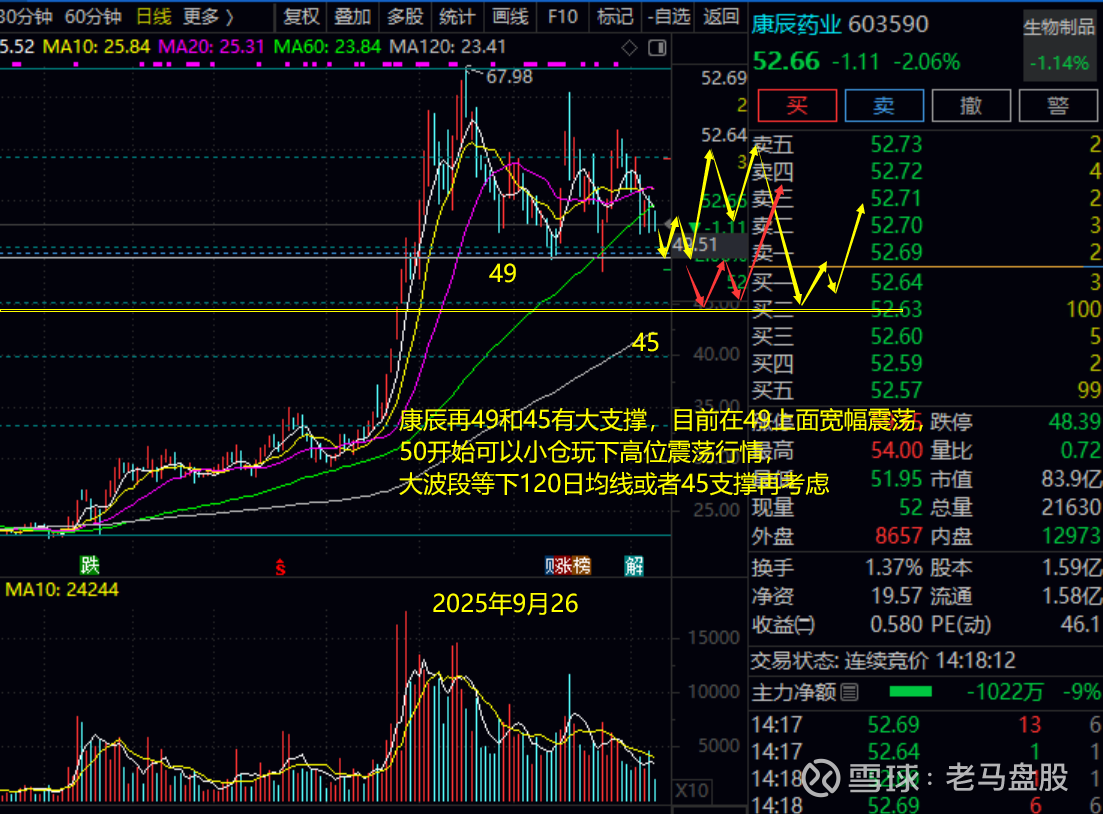
Task: Open the 统计 statistics tool
Action: pos(457,16)
